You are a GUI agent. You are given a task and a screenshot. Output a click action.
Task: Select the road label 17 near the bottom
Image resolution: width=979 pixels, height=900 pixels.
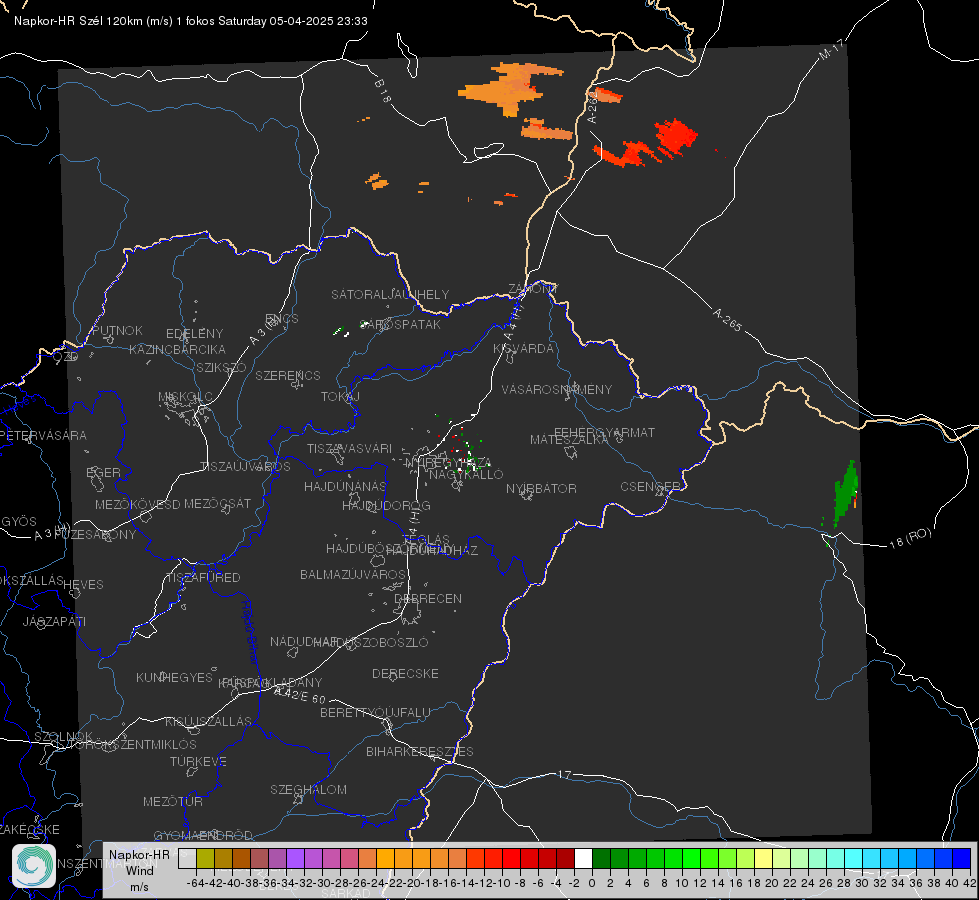coord(564,774)
